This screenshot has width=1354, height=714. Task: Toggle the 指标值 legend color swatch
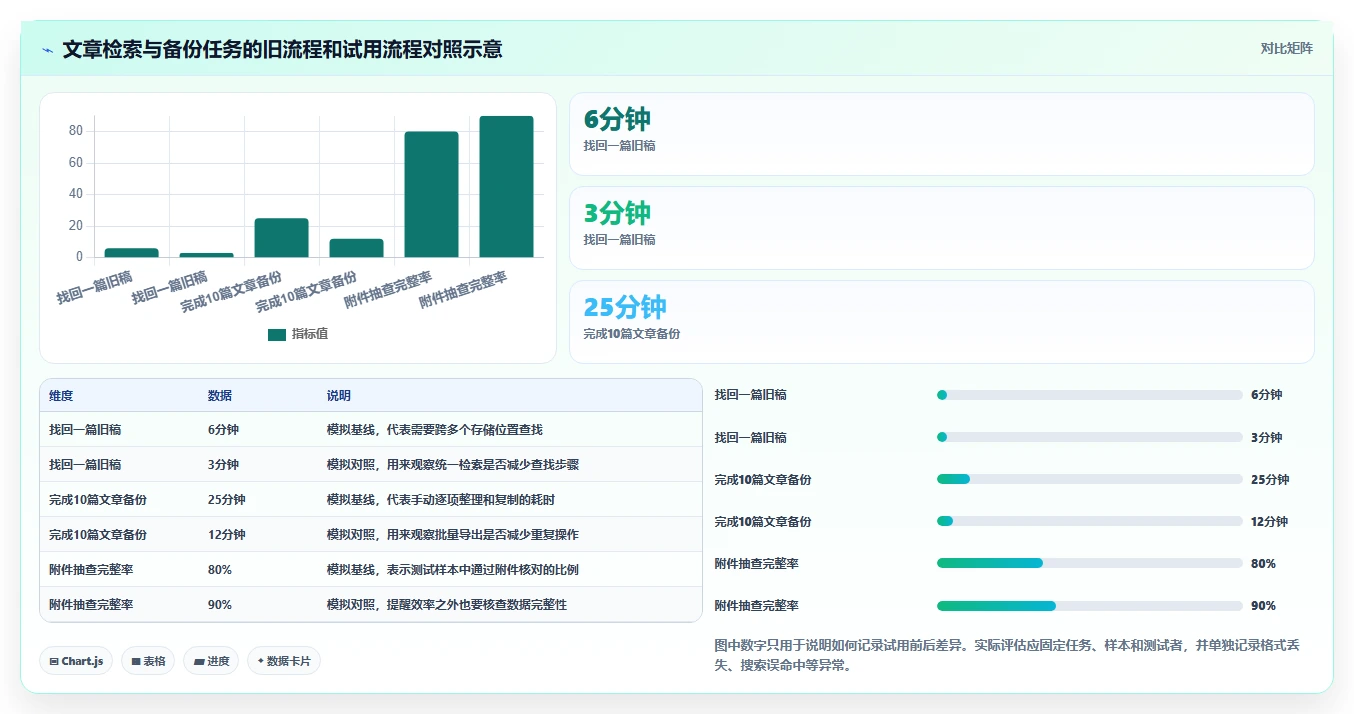[x=277, y=334]
